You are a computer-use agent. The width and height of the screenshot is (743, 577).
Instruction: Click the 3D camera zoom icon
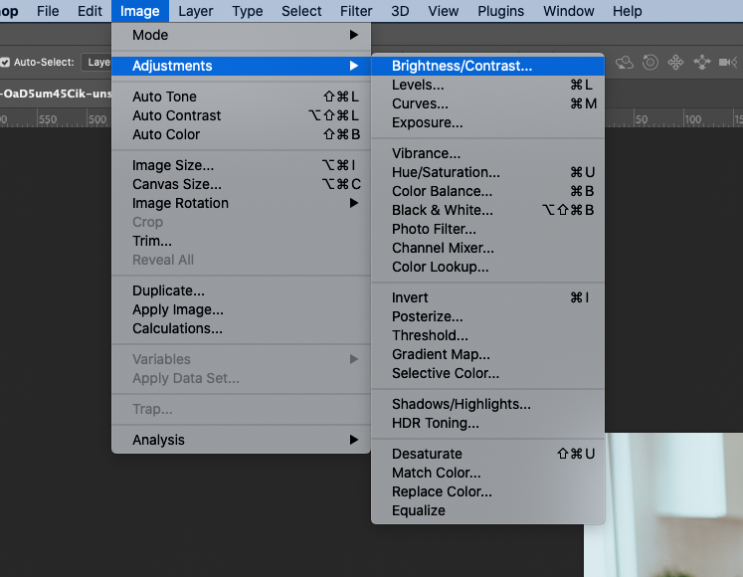coord(728,63)
